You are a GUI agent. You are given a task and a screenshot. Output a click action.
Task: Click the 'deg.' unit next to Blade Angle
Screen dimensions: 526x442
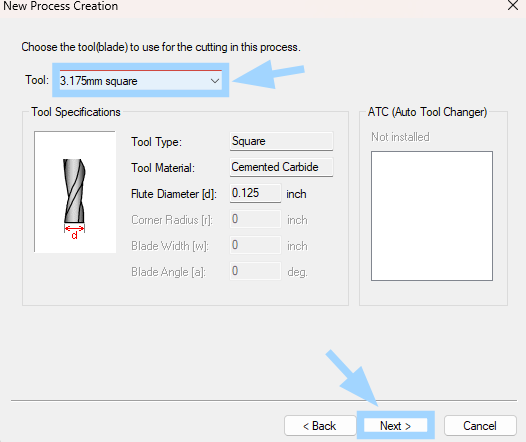pos(297,272)
